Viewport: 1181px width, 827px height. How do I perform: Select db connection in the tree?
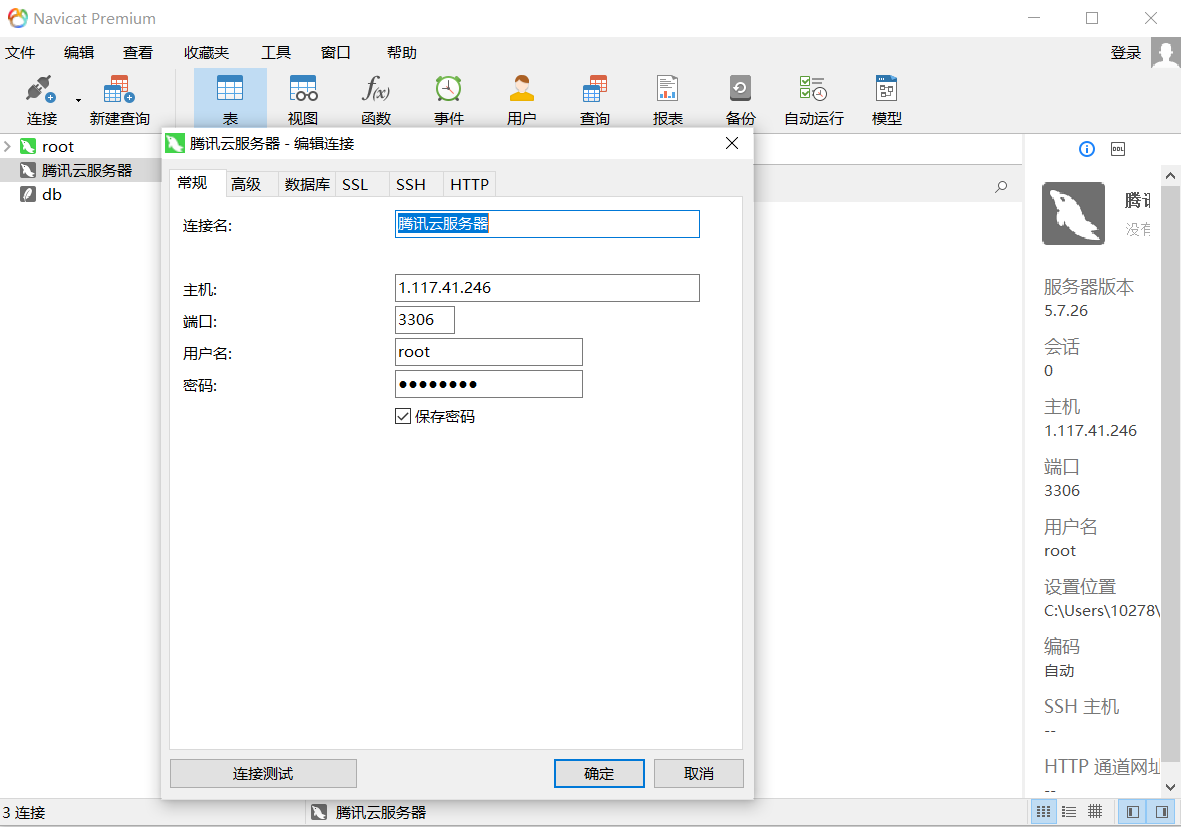coord(51,194)
